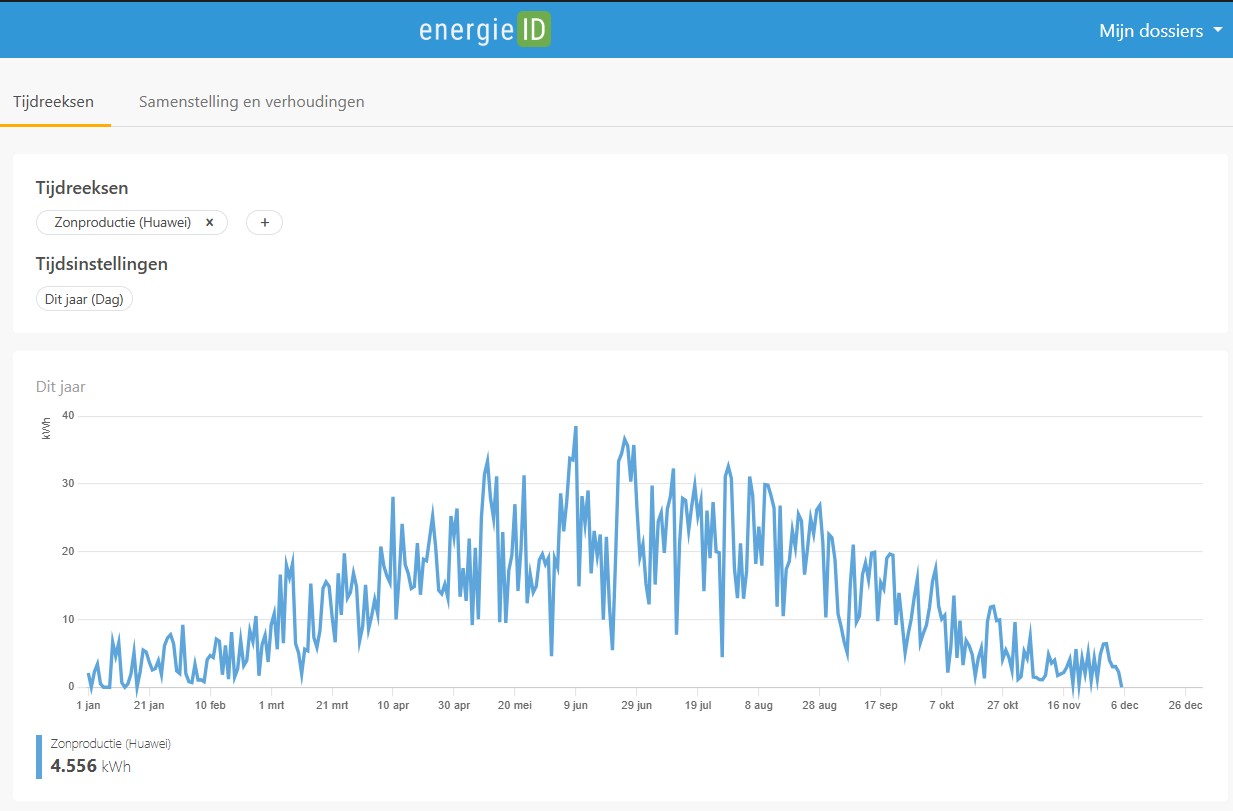Click the 40 value on y-axis
The height and width of the screenshot is (811, 1233).
67,415
